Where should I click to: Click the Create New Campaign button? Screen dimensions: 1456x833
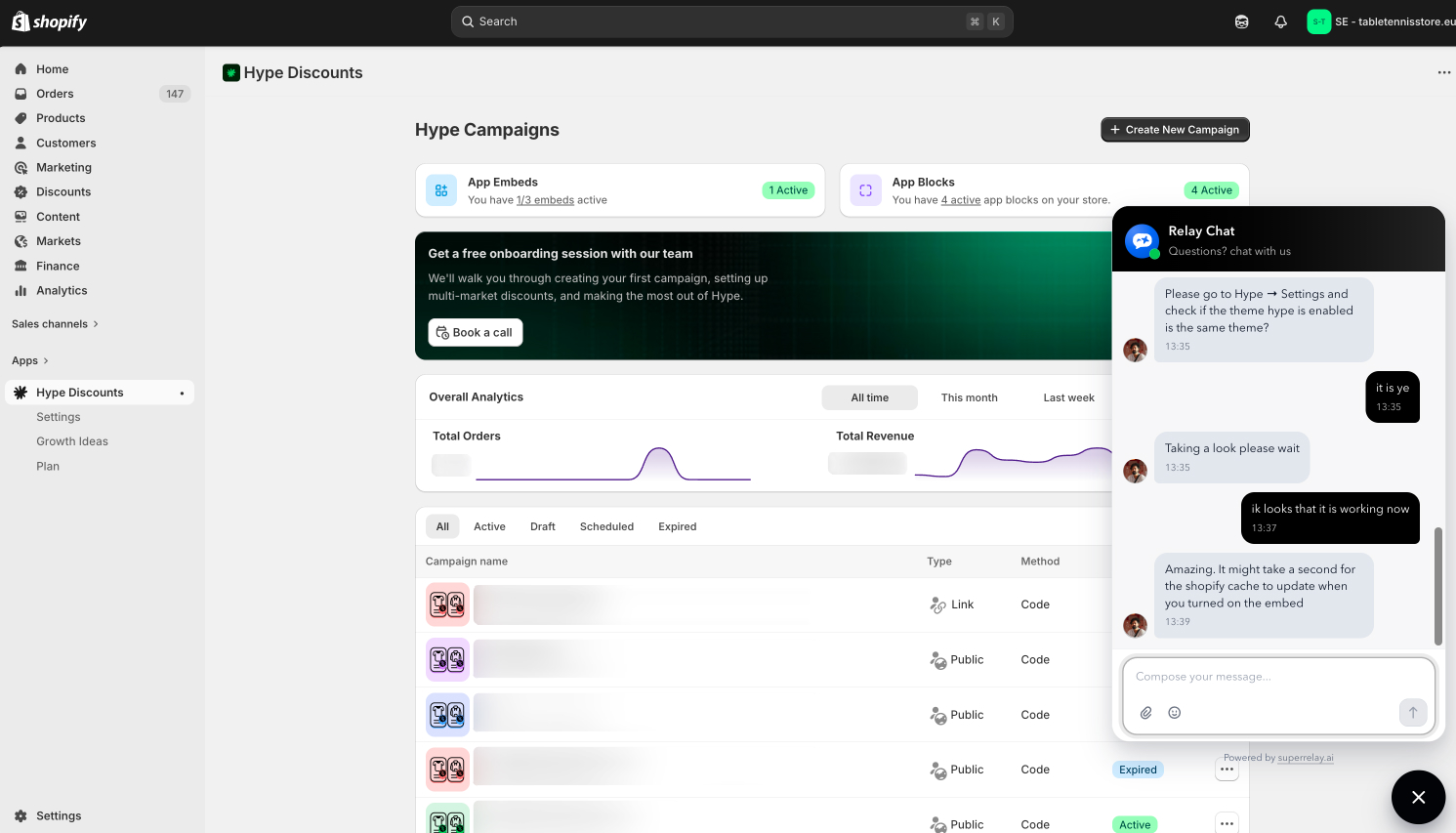point(1175,130)
